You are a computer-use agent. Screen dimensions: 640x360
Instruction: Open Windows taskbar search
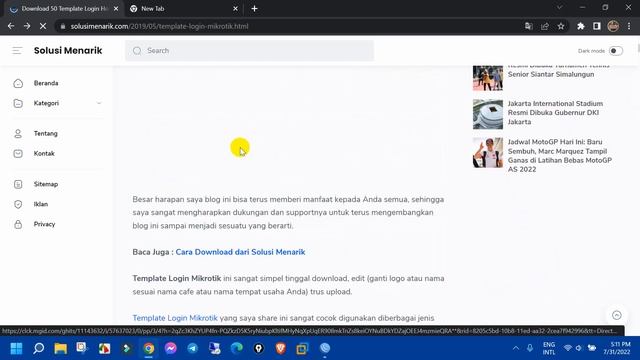point(38,348)
